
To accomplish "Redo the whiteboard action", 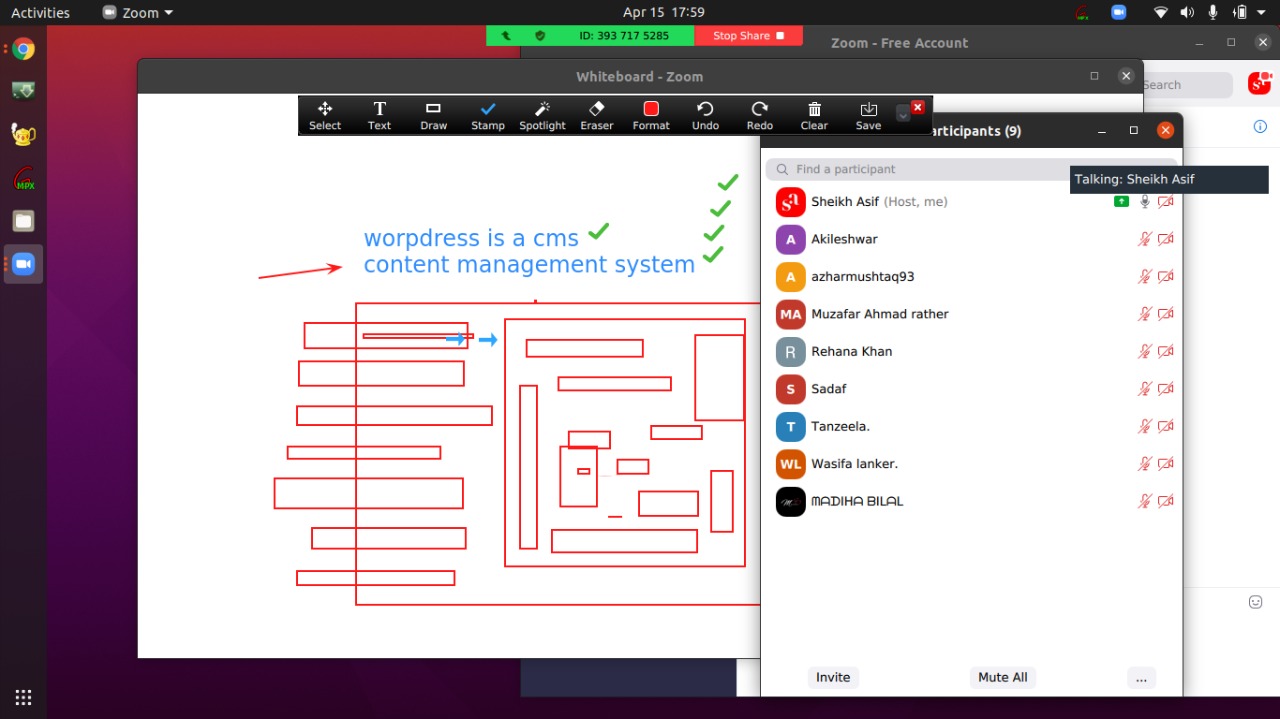I will click(760, 115).
